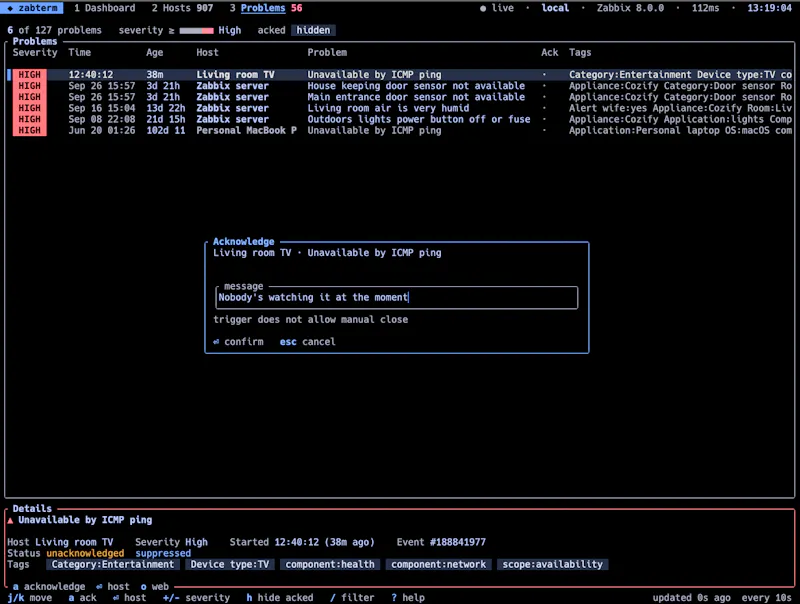This screenshot has width=800, height=604.
Task: Click the Ack column header
Action: click(x=549, y=52)
